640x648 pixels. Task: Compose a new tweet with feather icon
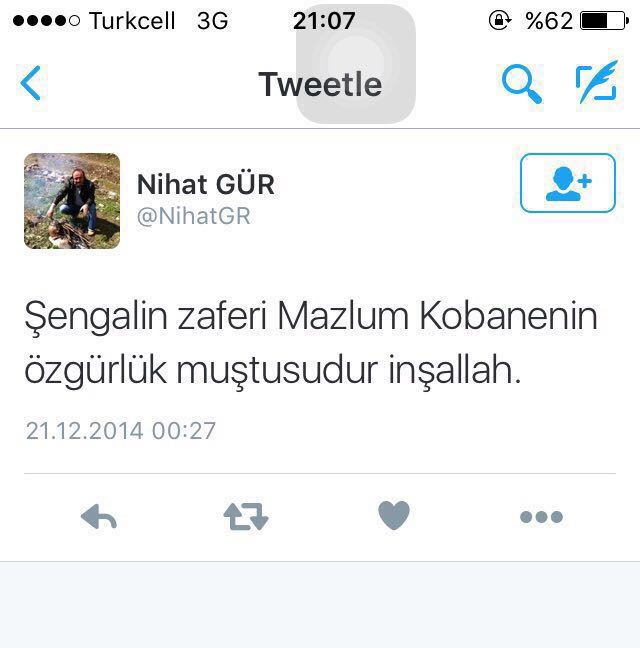pyautogui.click(x=597, y=82)
